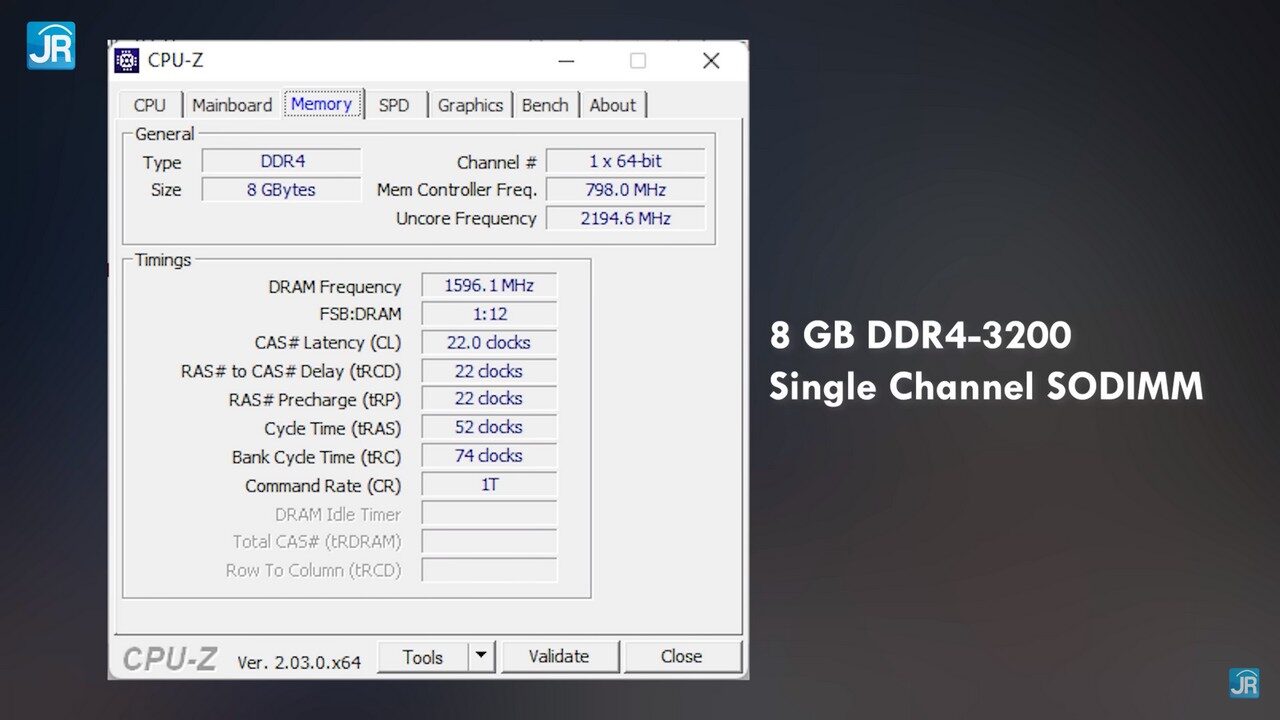The image size is (1280, 720).
Task: Click the small JR logo at bottom-right
Action: tap(1244, 683)
